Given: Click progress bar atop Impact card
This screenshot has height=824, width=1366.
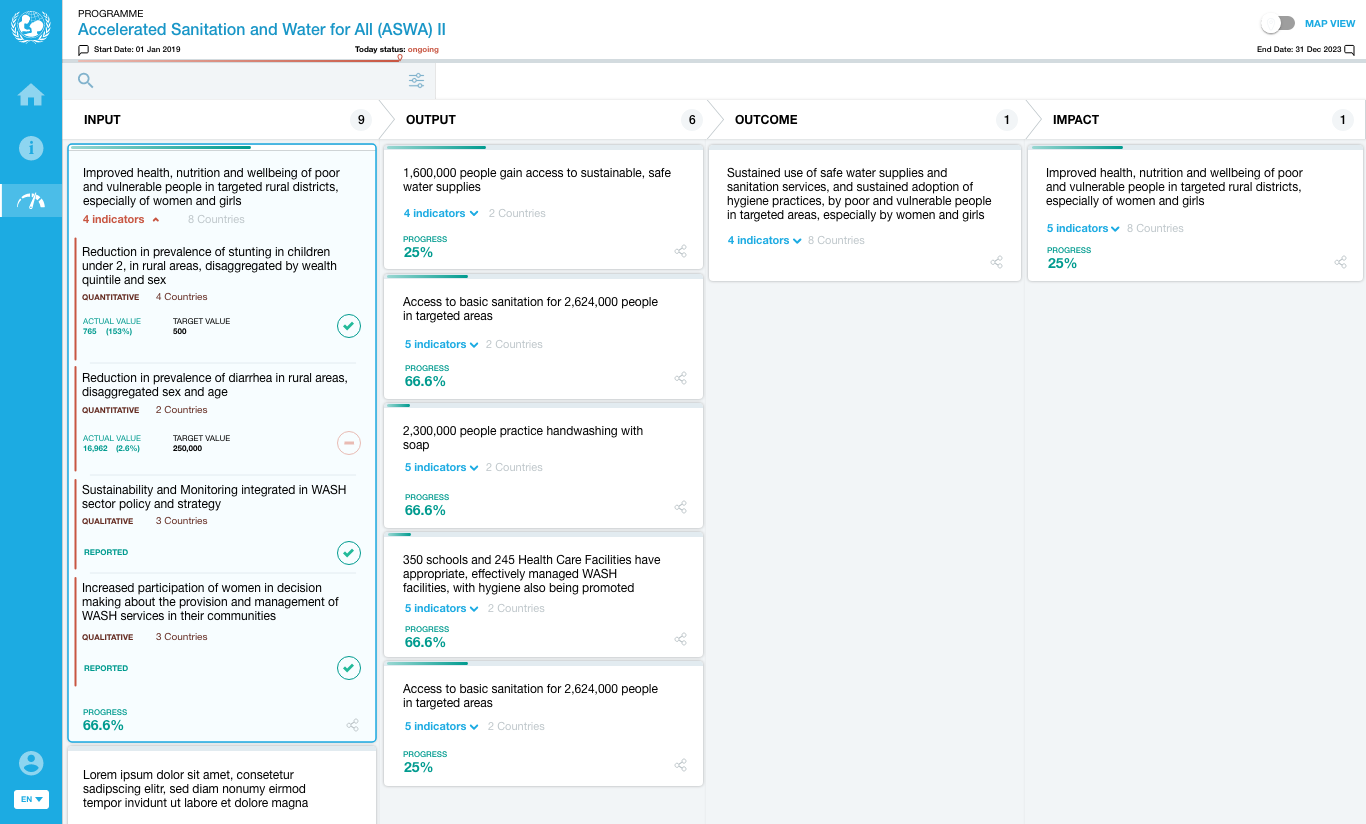Looking at the screenshot, I should point(1195,148).
